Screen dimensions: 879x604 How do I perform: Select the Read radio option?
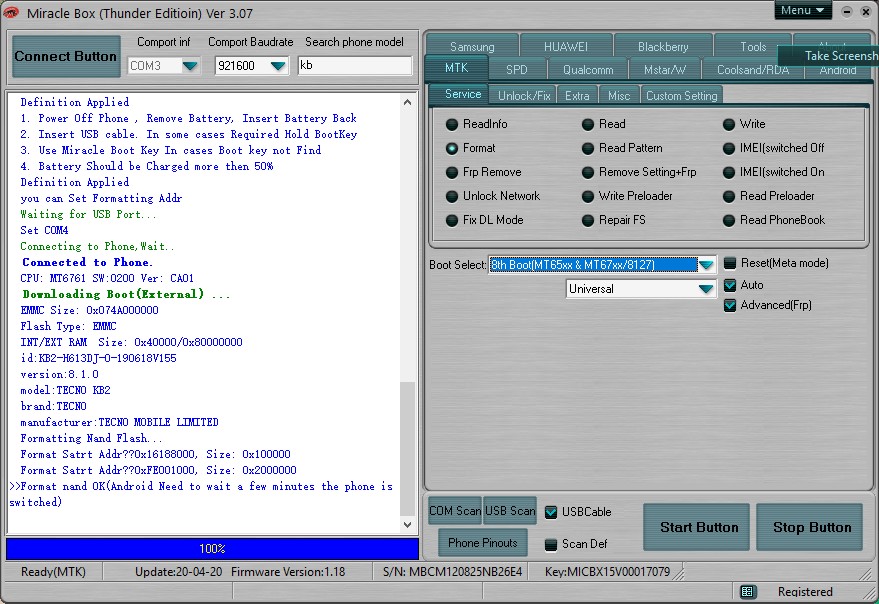point(603,124)
